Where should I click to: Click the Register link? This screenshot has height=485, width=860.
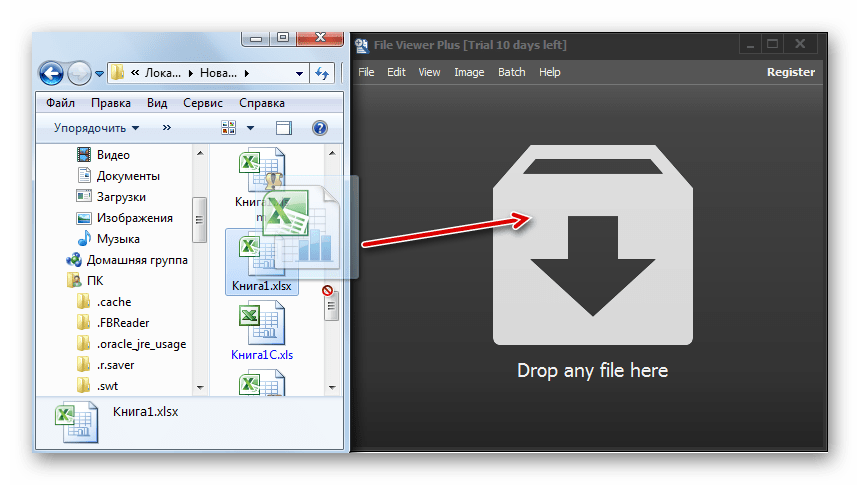pyautogui.click(x=790, y=72)
